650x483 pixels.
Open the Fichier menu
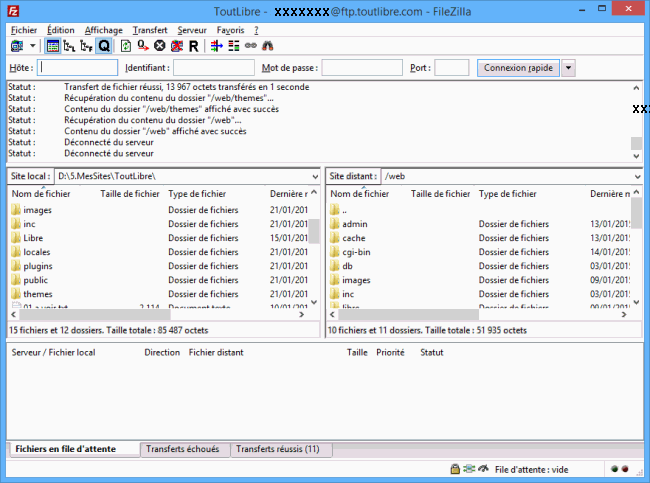24,30
